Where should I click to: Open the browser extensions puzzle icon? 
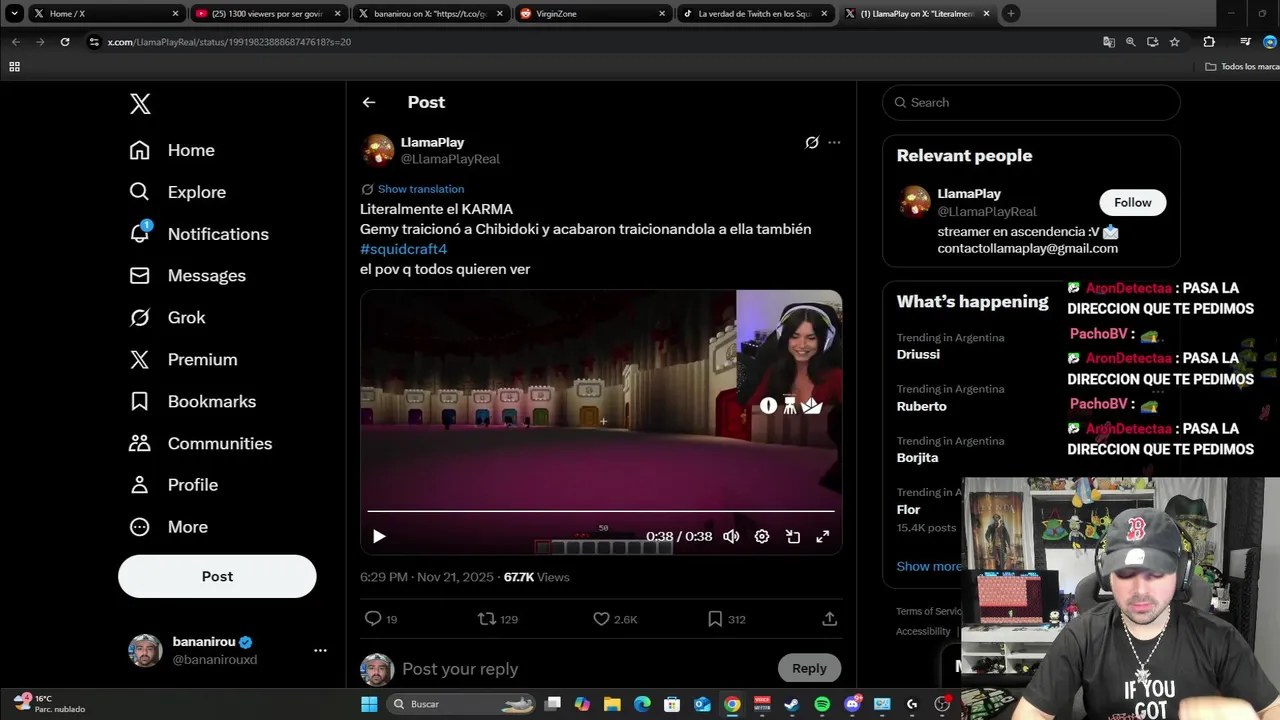pyautogui.click(x=1209, y=42)
